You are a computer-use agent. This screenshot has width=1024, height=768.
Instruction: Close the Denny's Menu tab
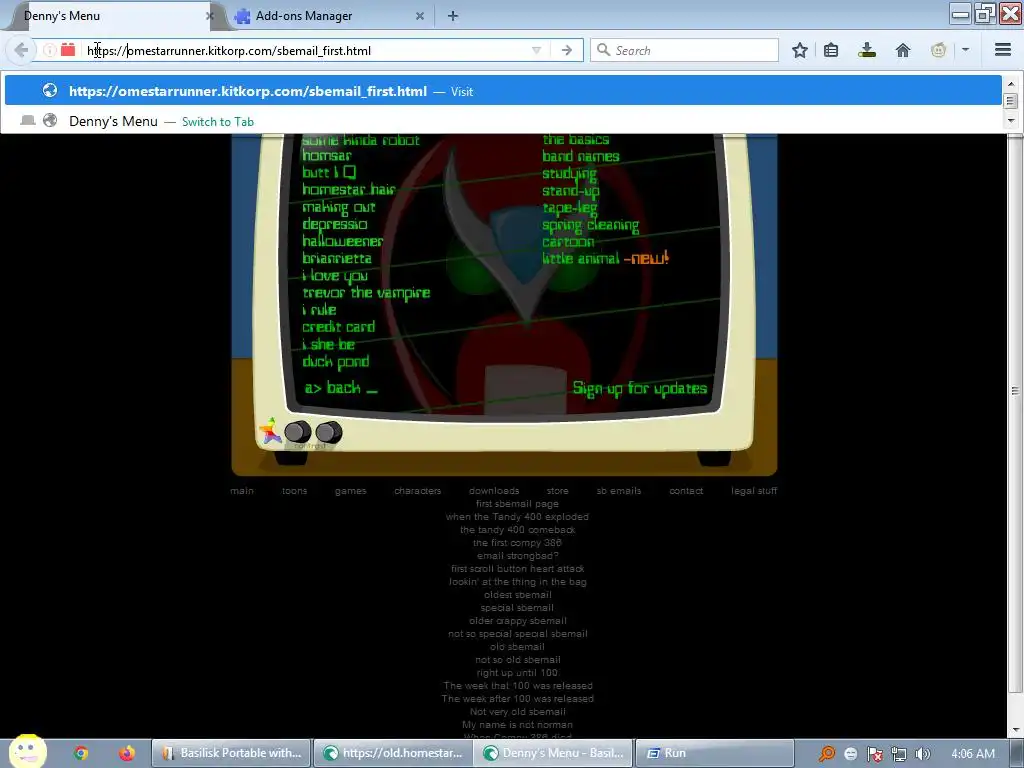pos(210,16)
